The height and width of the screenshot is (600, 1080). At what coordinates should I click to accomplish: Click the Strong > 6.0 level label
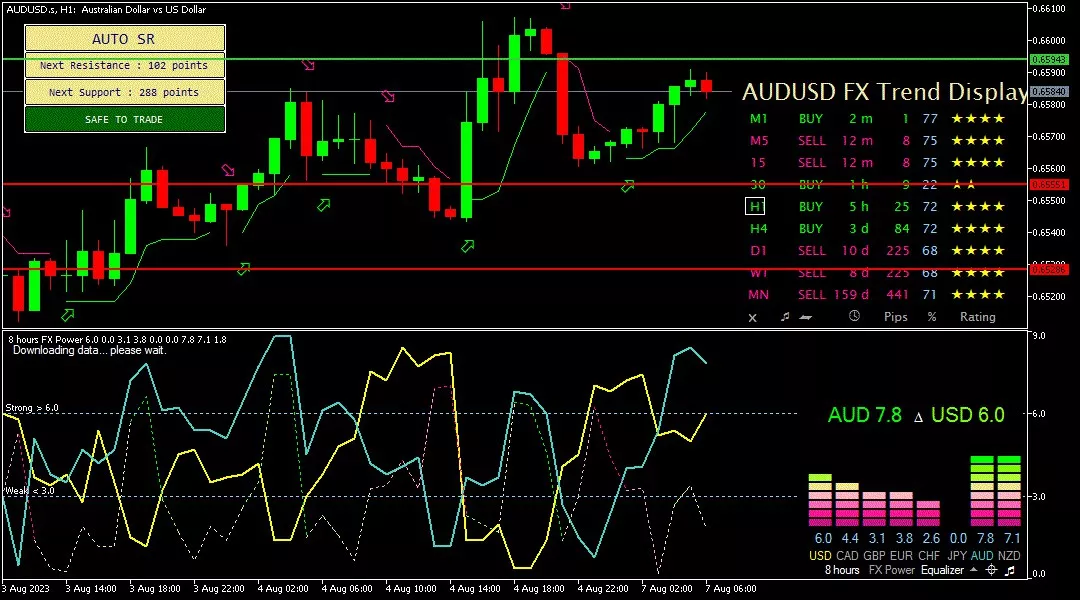[32, 408]
